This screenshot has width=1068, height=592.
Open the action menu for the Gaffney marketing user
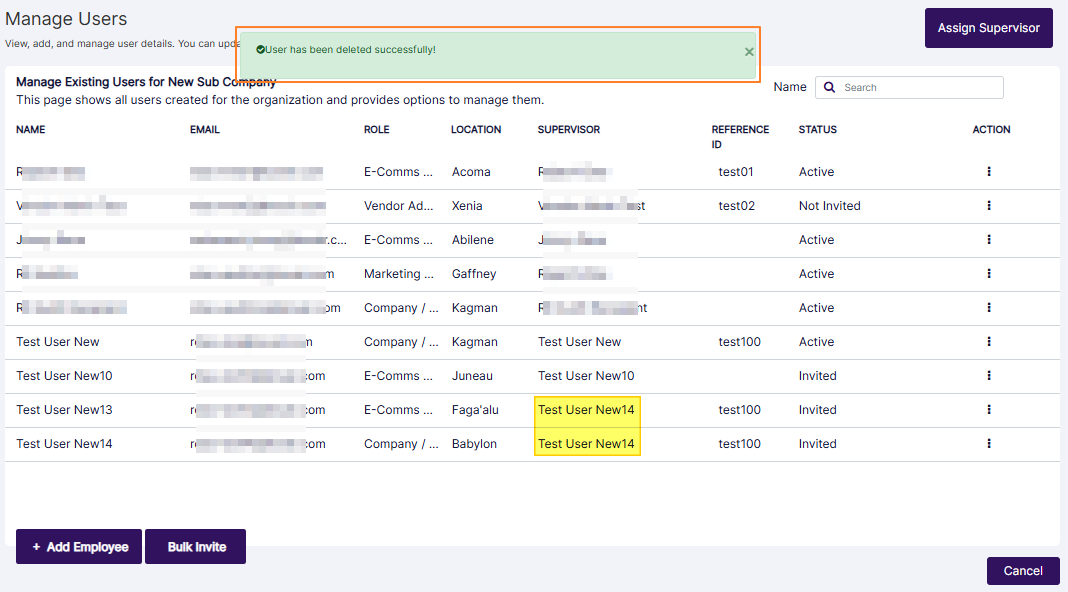point(988,273)
